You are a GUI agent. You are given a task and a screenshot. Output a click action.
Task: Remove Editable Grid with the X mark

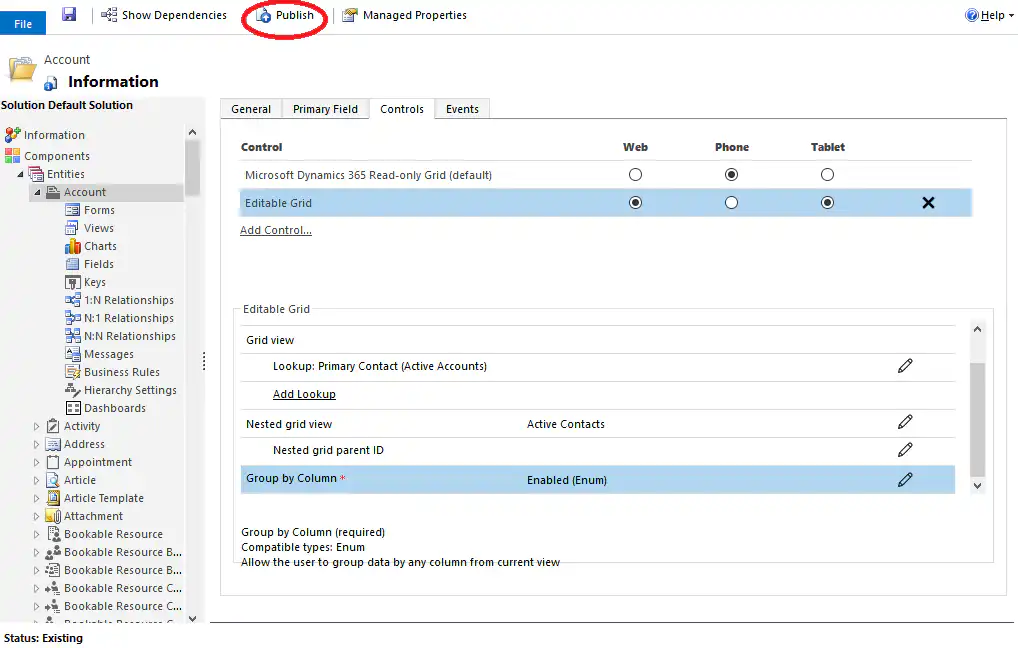[928, 202]
